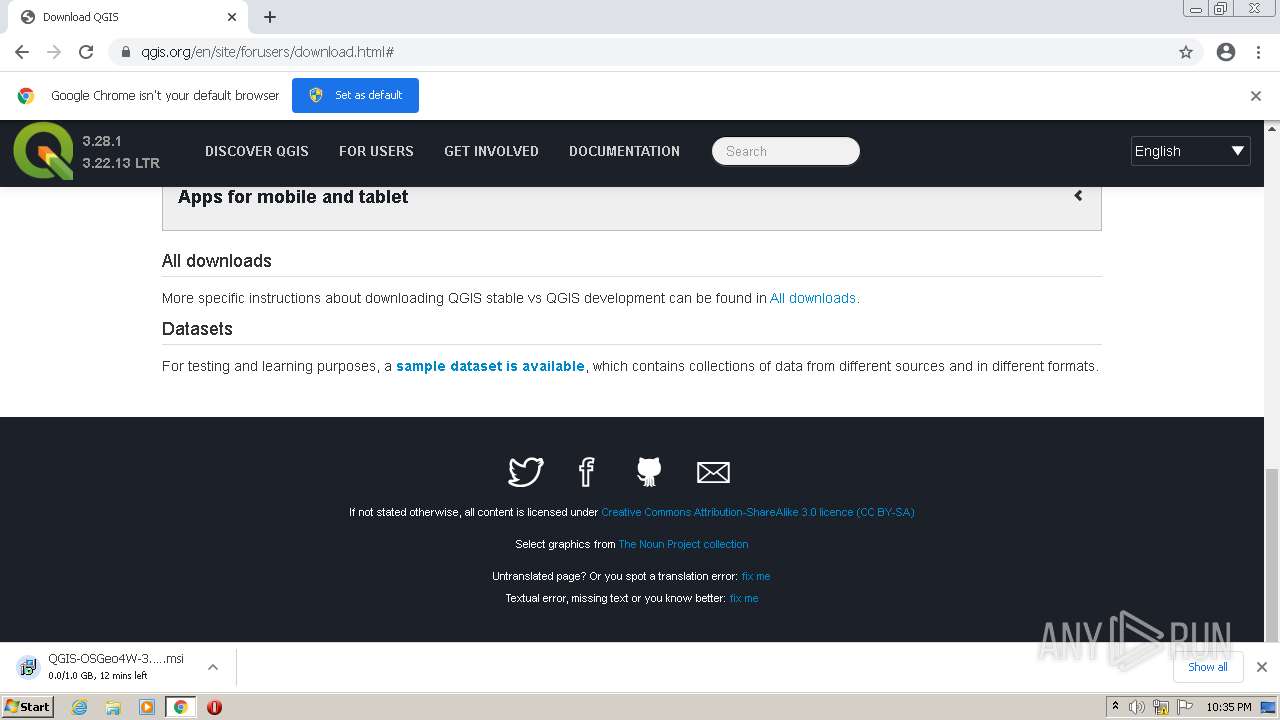
Task: Click the taskbar clock 10:35 PM
Action: (1229, 707)
